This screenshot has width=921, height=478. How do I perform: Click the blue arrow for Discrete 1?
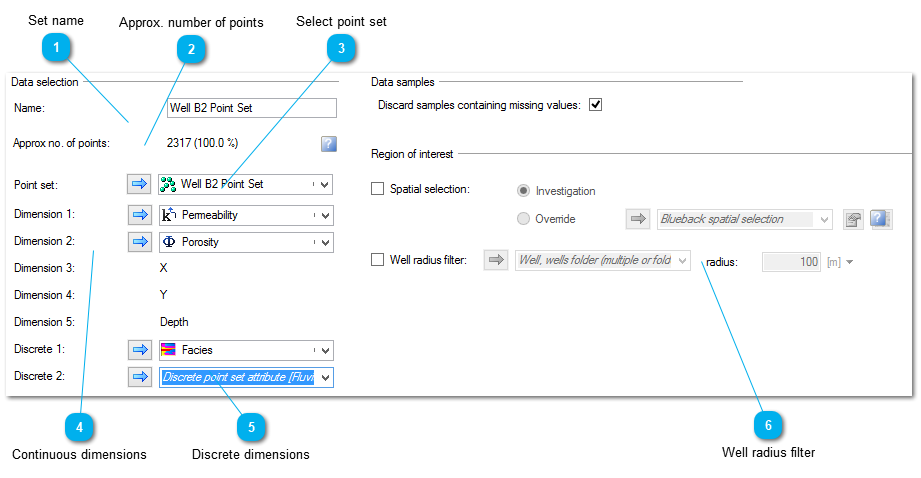(x=140, y=350)
